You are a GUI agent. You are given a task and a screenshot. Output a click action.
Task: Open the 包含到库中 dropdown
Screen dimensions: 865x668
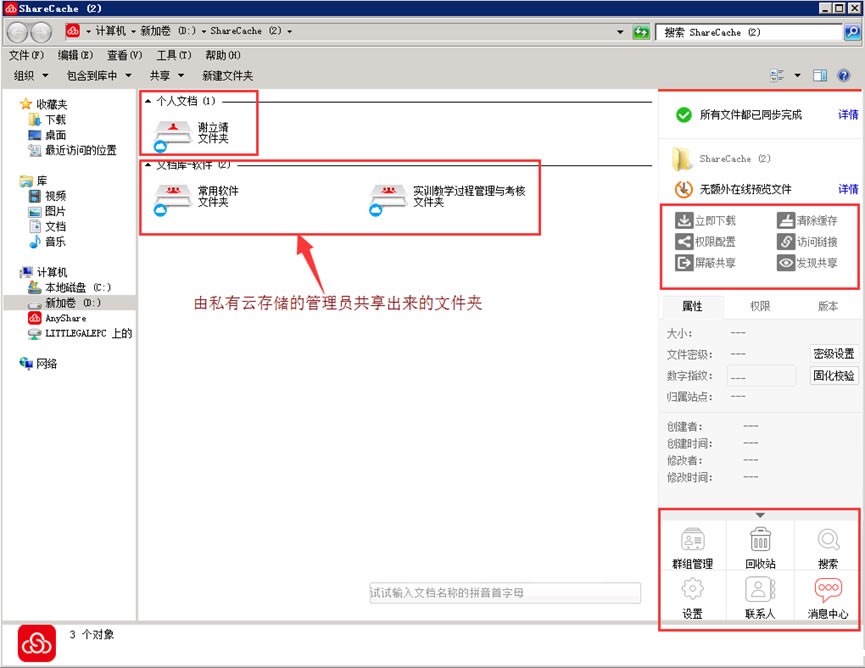click(99, 76)
